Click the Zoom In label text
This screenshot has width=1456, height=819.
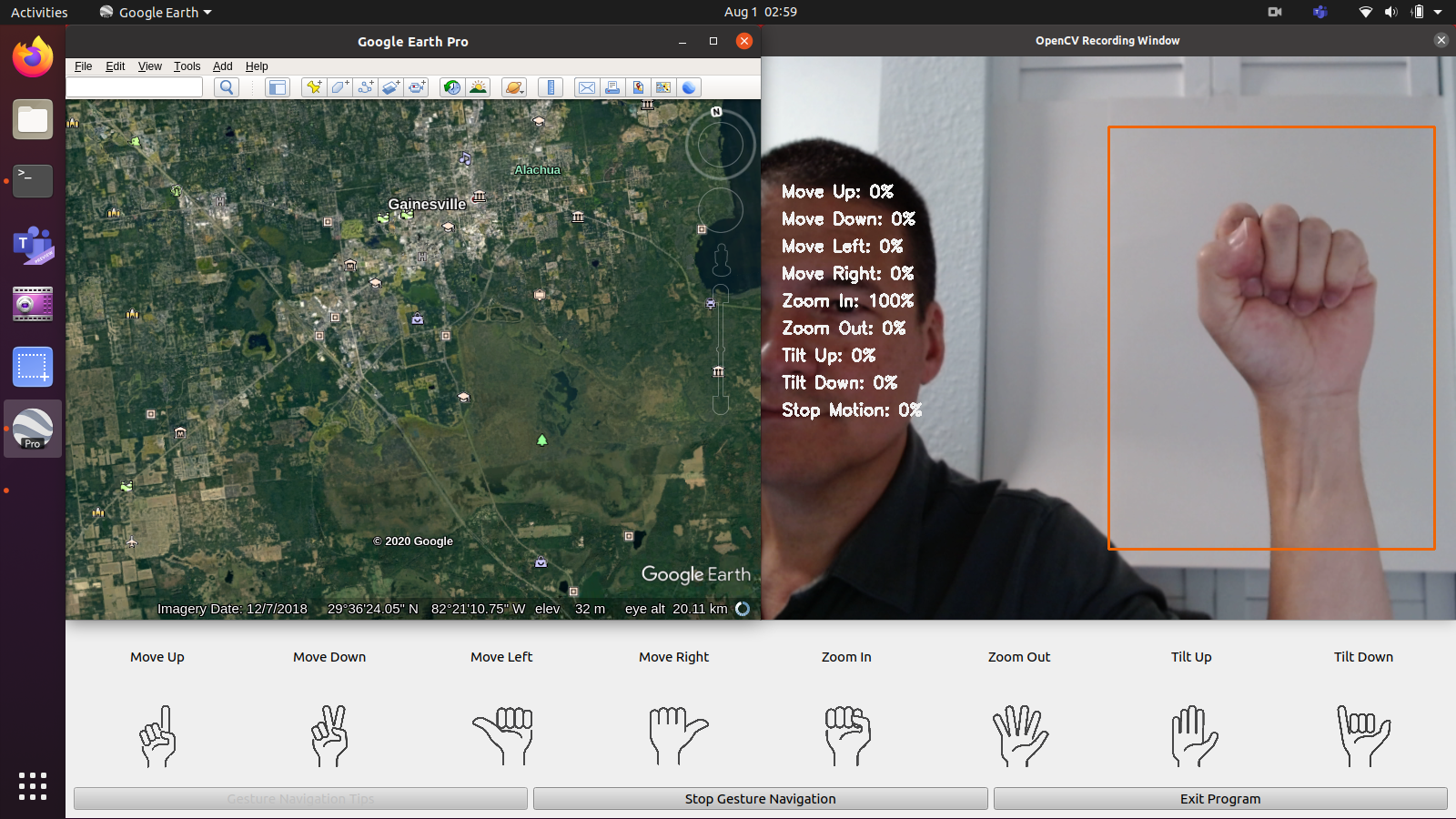click(846, 657)
